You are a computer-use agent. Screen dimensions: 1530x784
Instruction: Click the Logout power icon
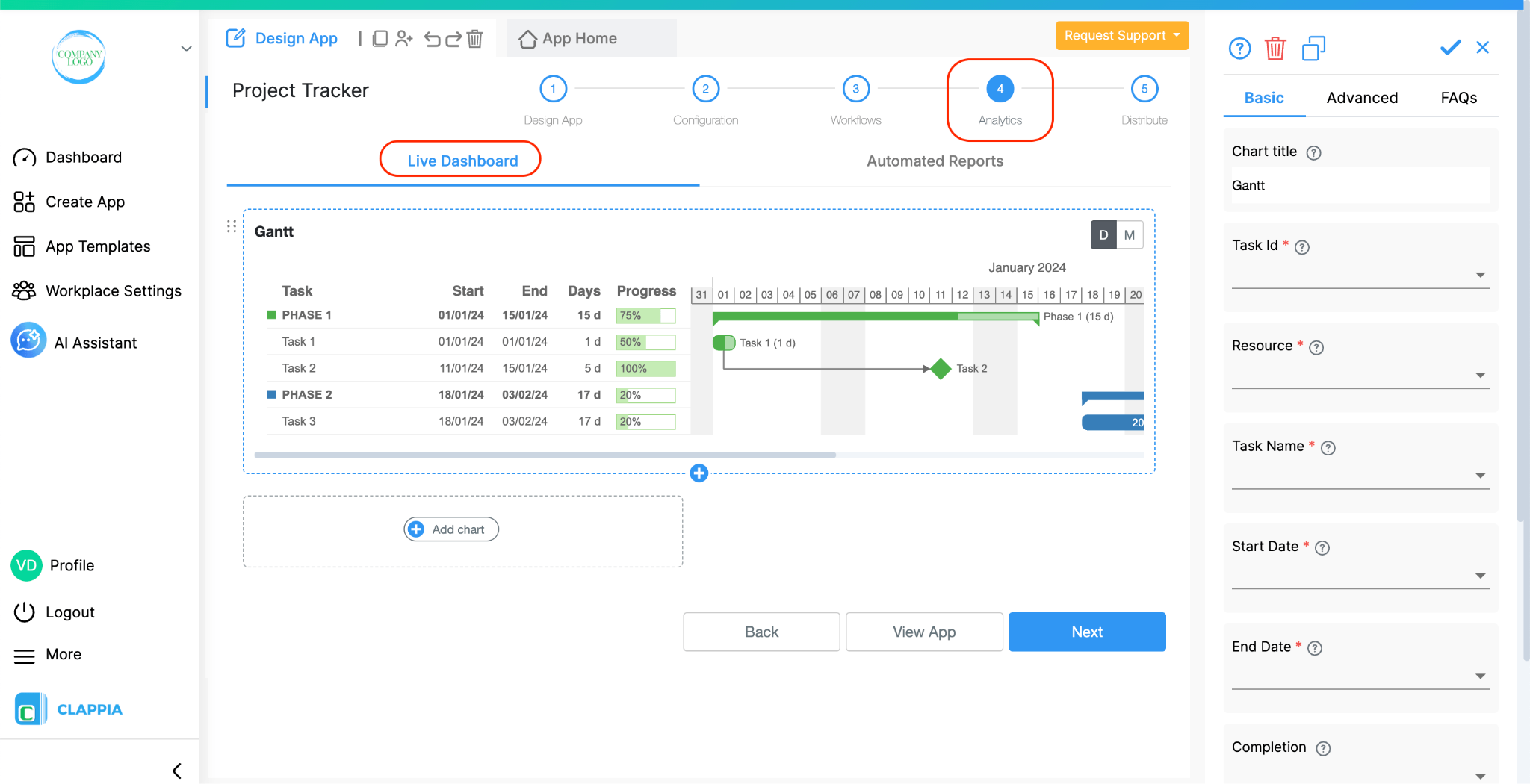[25, 612]
